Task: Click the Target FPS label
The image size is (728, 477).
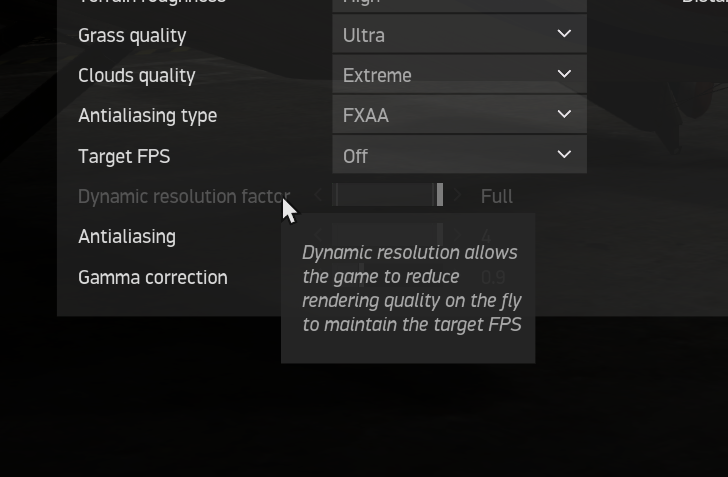Action: pos(124,157)
